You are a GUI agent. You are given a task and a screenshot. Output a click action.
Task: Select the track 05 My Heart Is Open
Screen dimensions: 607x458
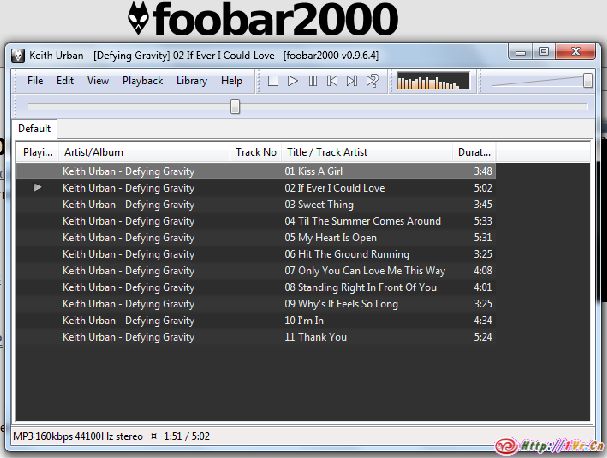tap(330, 238)
